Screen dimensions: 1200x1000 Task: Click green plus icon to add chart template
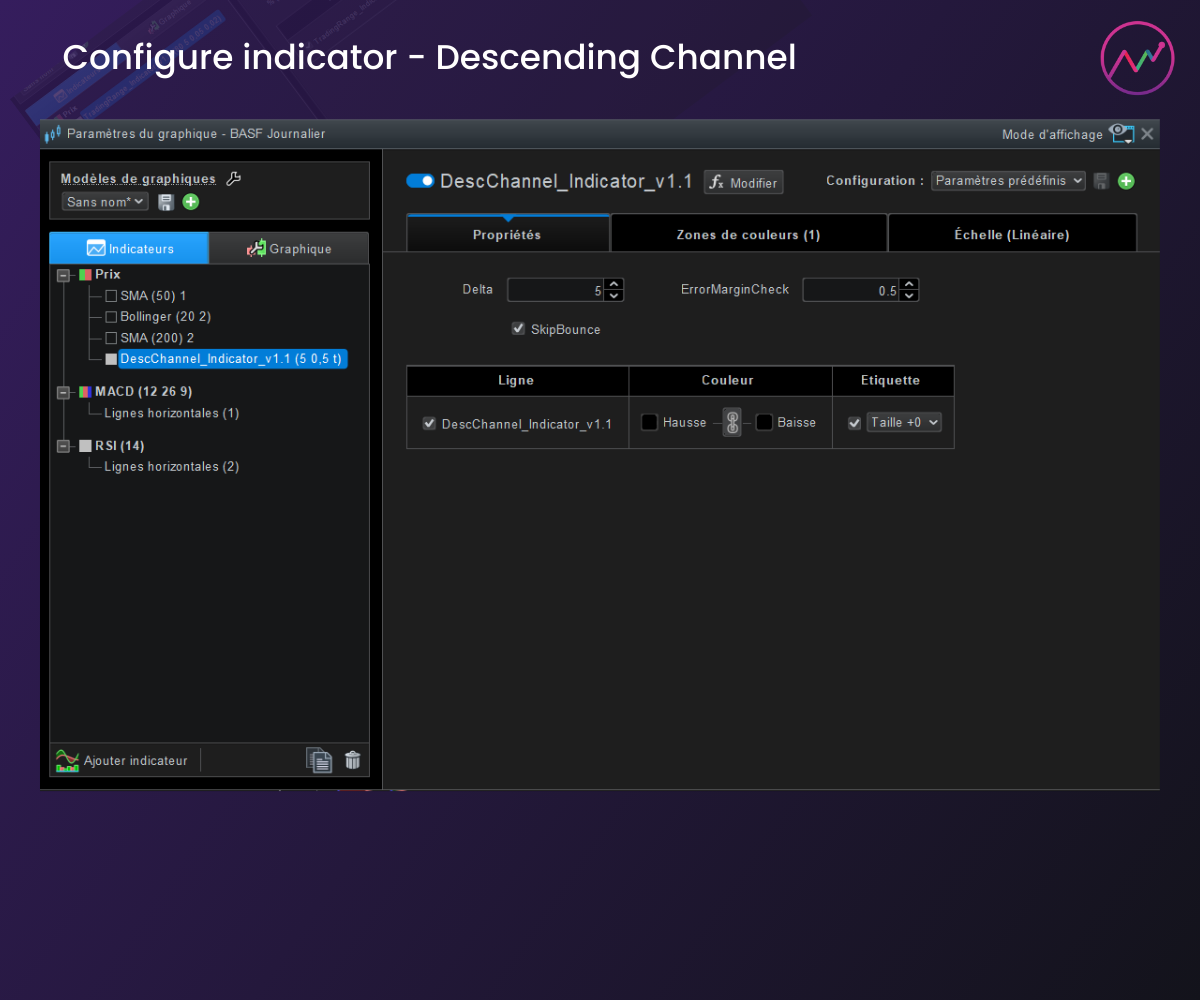click(x=191, y=202)
